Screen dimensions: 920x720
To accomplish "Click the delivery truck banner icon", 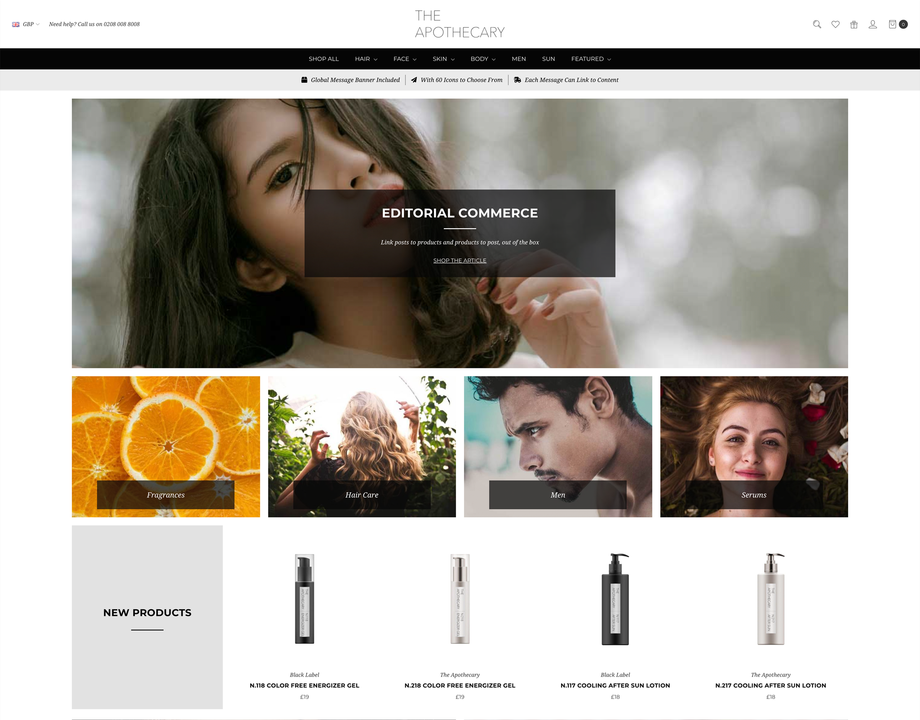I will [x=518, y=80].
